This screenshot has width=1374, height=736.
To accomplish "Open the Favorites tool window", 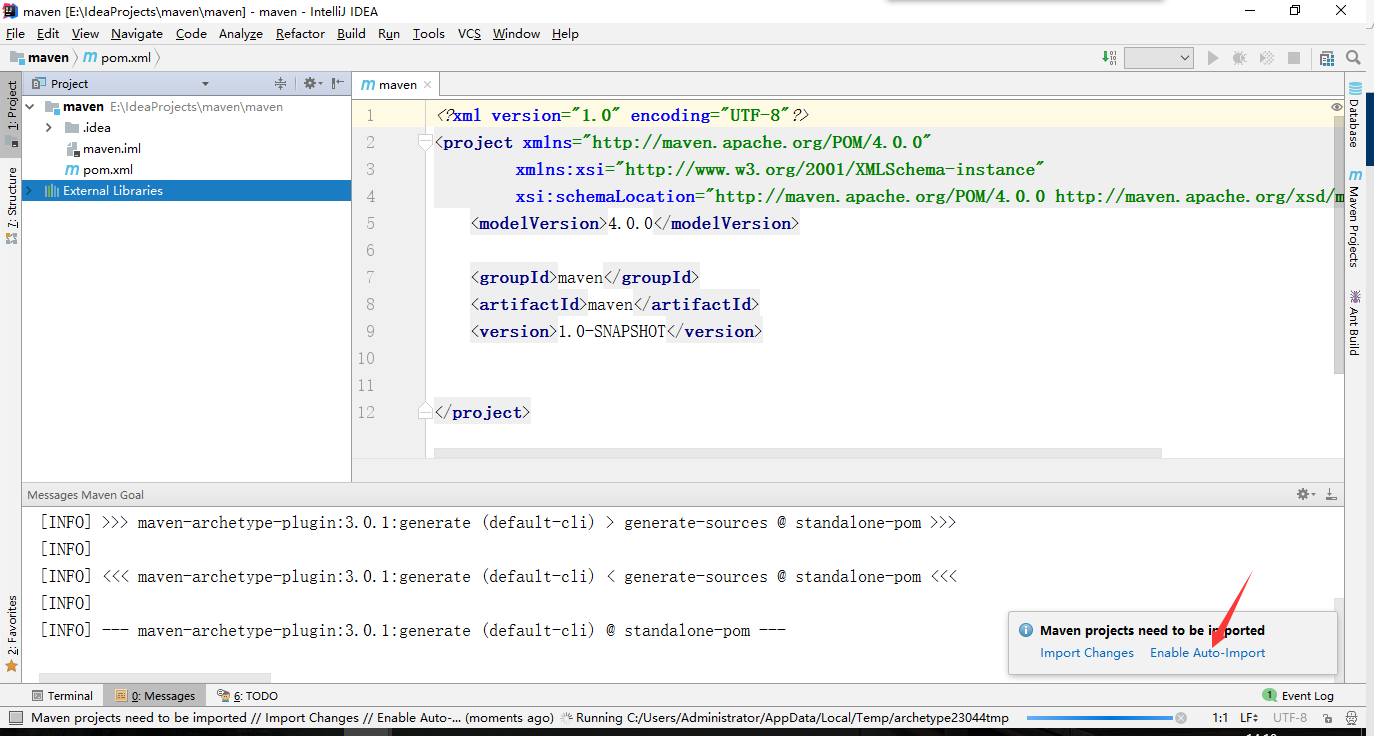I will [11, 632].
